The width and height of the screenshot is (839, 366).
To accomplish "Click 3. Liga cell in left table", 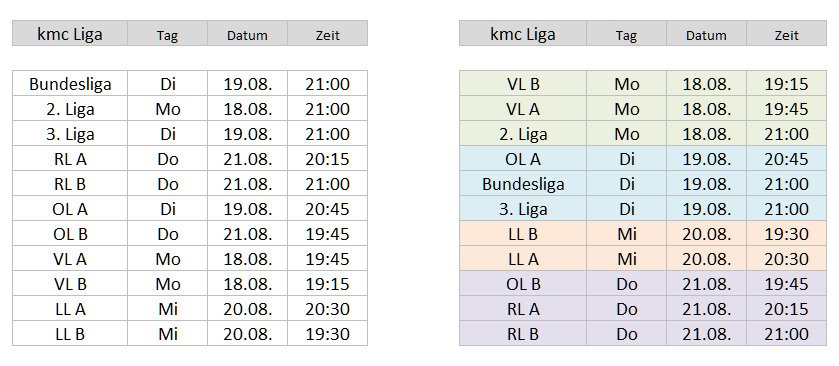I will tap(70, 134).
